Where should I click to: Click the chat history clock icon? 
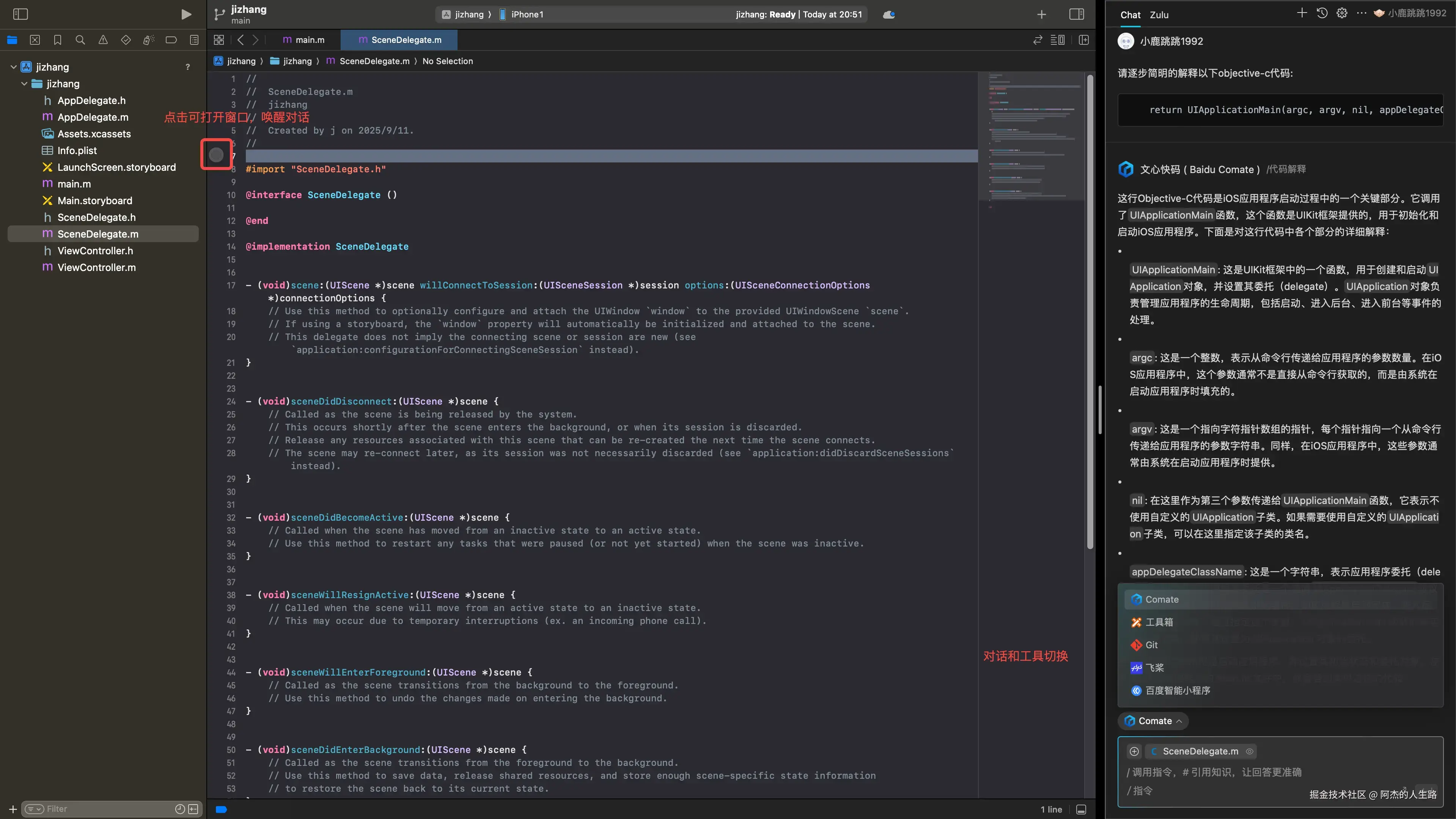tap(1321, 13)
